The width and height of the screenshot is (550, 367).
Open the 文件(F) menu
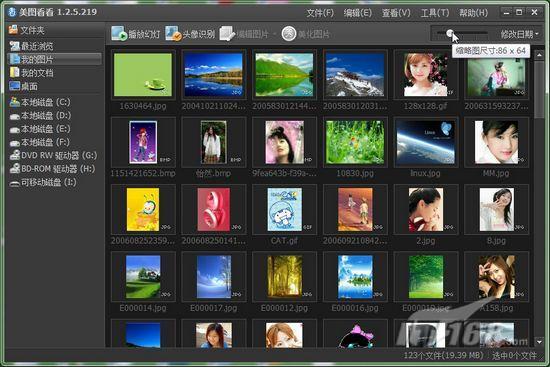(x=320, y=13)
